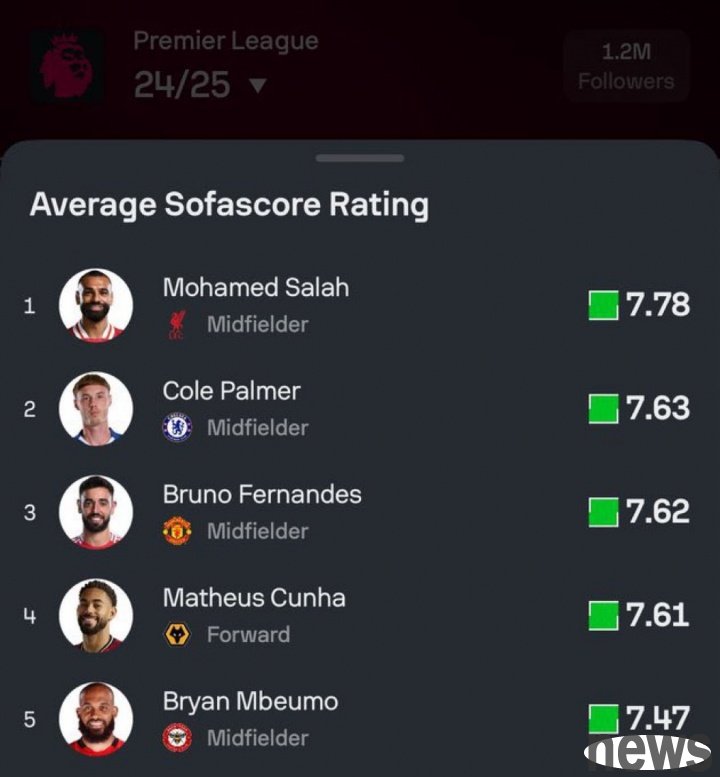Tap the Wolves club crest icon
Image resolution: width=720 pixels, height=777 pixels.
(x=177, y=634)
